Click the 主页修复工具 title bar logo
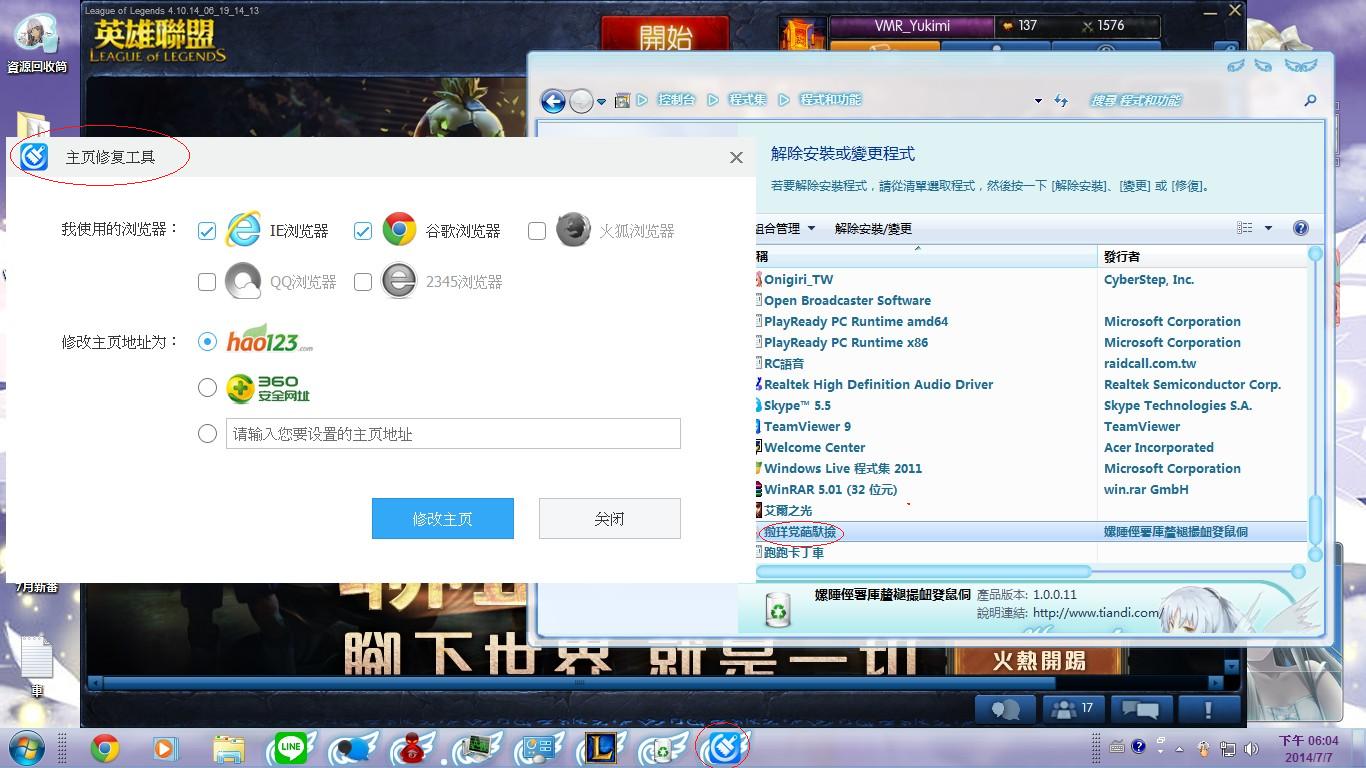Image resolution: width=1366 pixels, height=768 pixels. pos(34,157)
